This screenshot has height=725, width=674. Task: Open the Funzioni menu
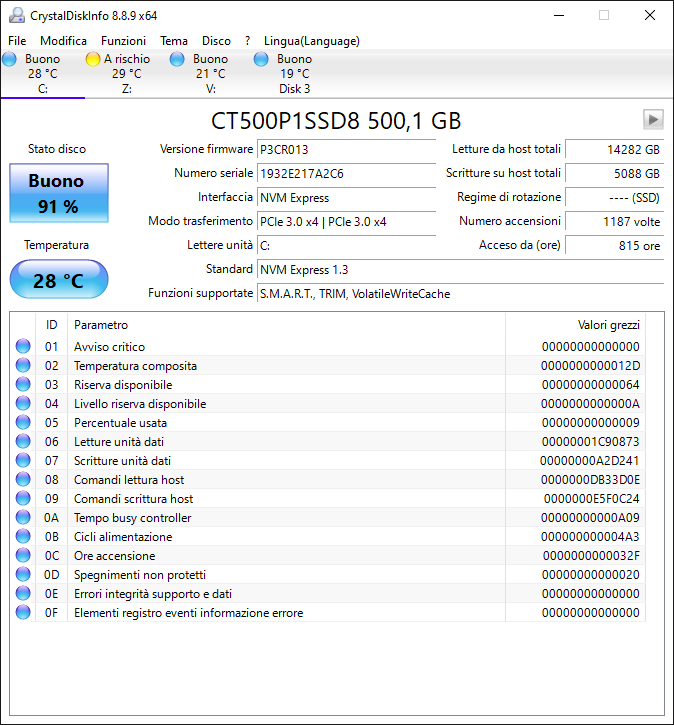pos(123,41)
